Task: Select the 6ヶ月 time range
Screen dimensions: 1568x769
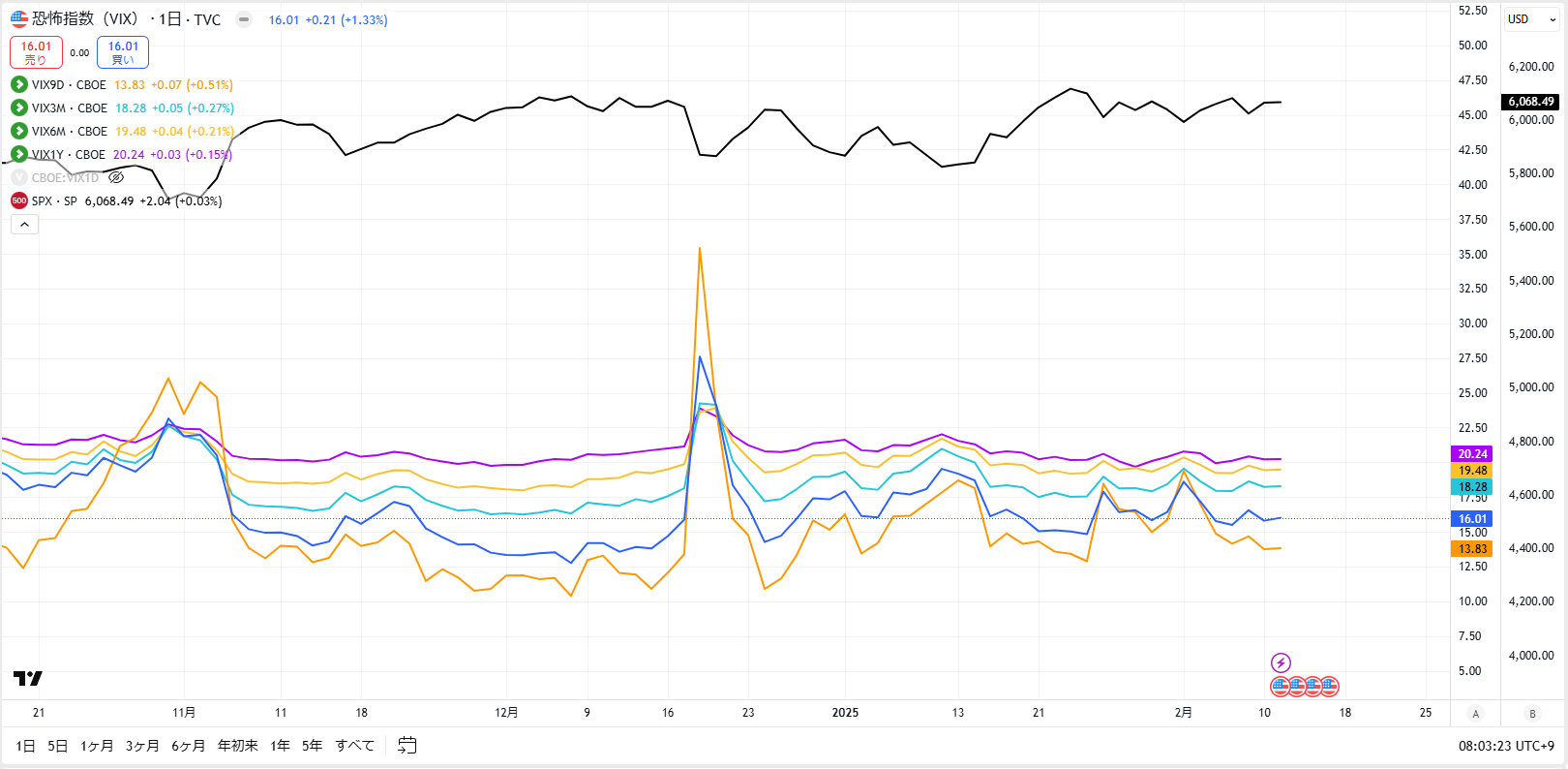Action: click(x=188, y=746)
